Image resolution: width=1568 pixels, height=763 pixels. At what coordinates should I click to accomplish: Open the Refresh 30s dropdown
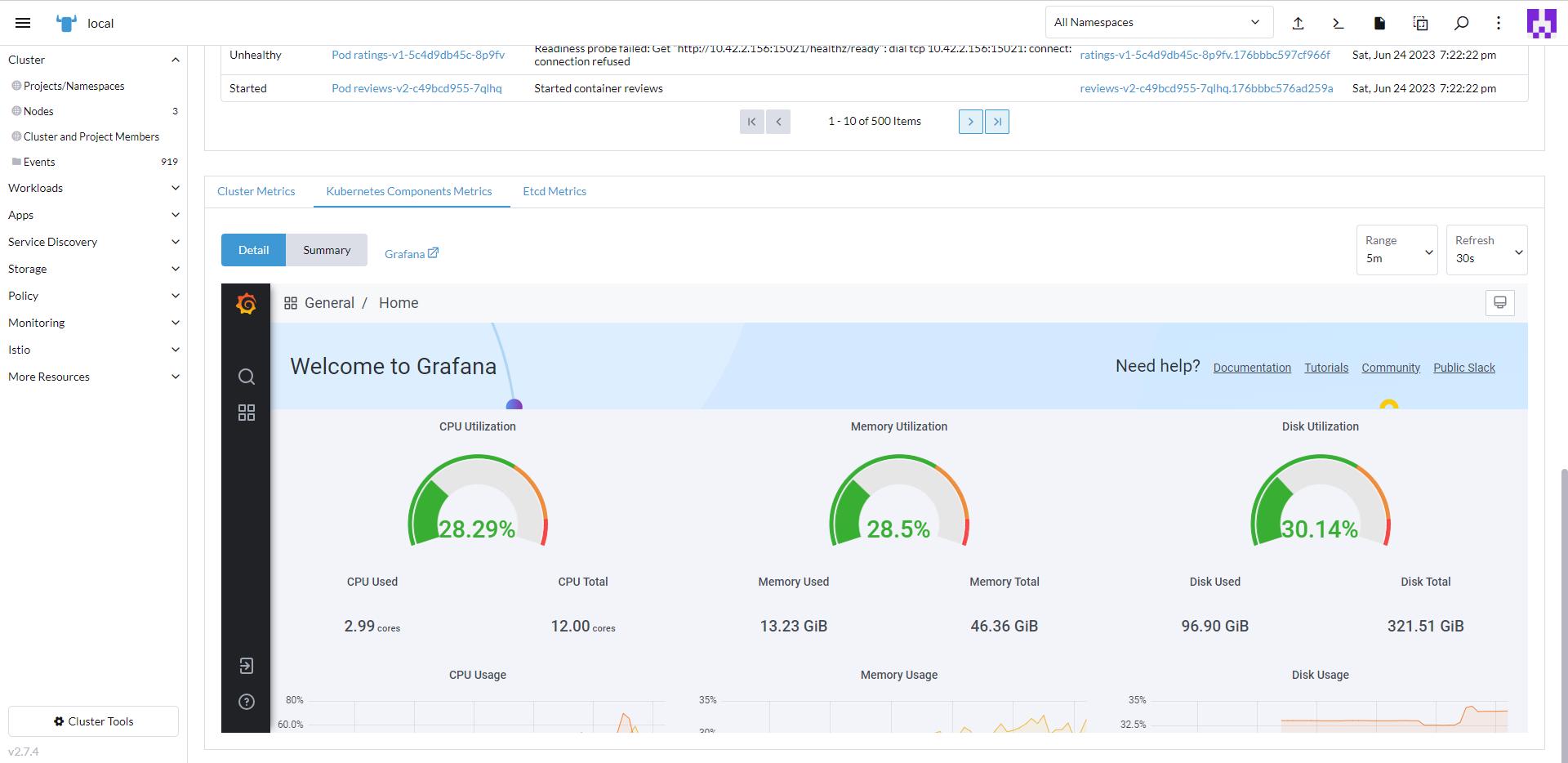pyautogui.click(x=1486, y=250)
